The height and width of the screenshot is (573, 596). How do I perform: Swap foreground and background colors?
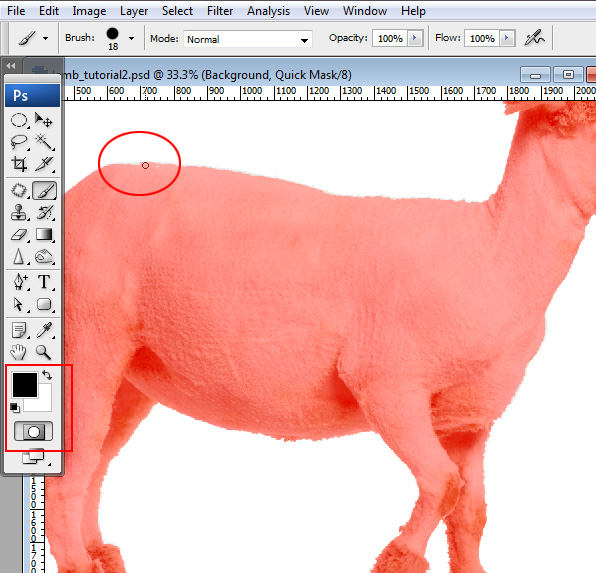coord(47,375)
